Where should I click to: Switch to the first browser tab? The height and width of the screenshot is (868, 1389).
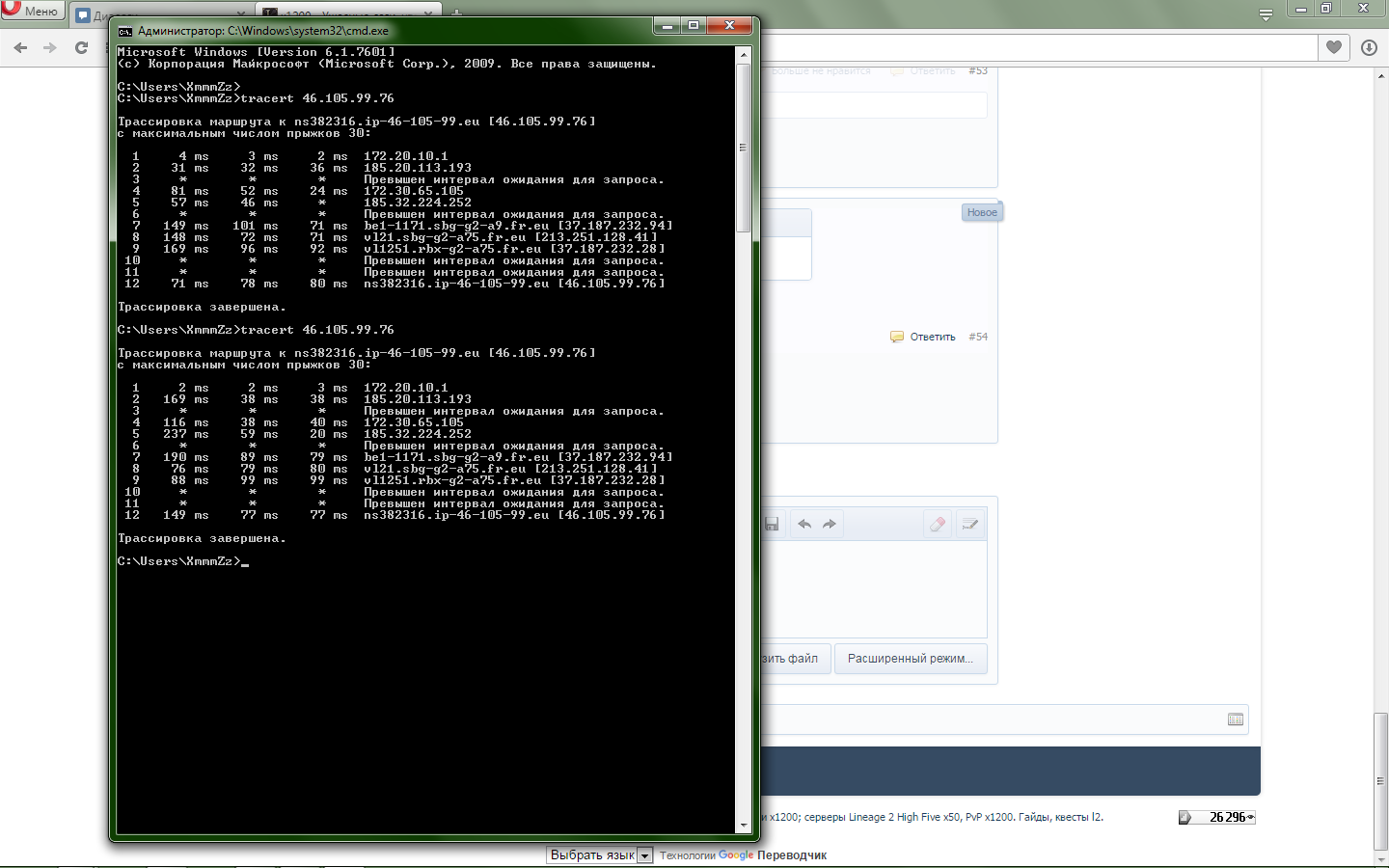92,15
